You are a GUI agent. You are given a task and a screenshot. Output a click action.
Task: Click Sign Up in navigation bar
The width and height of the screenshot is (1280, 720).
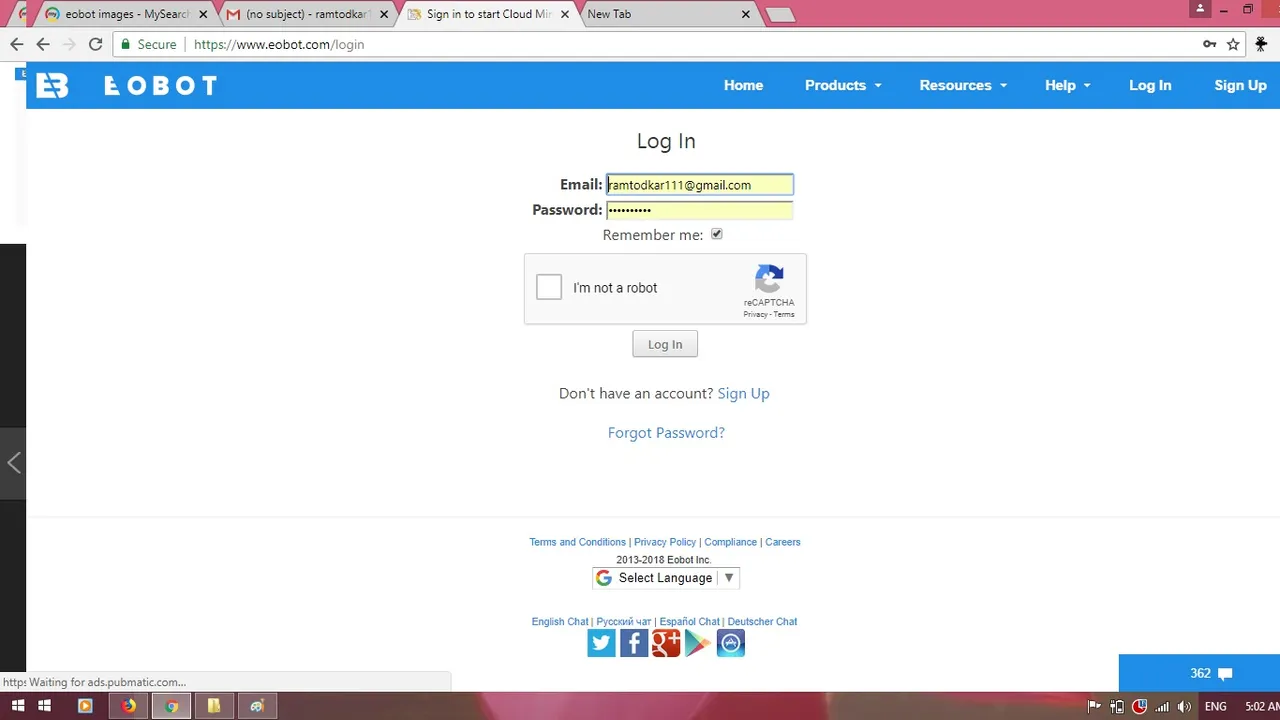click(1240, 85)
